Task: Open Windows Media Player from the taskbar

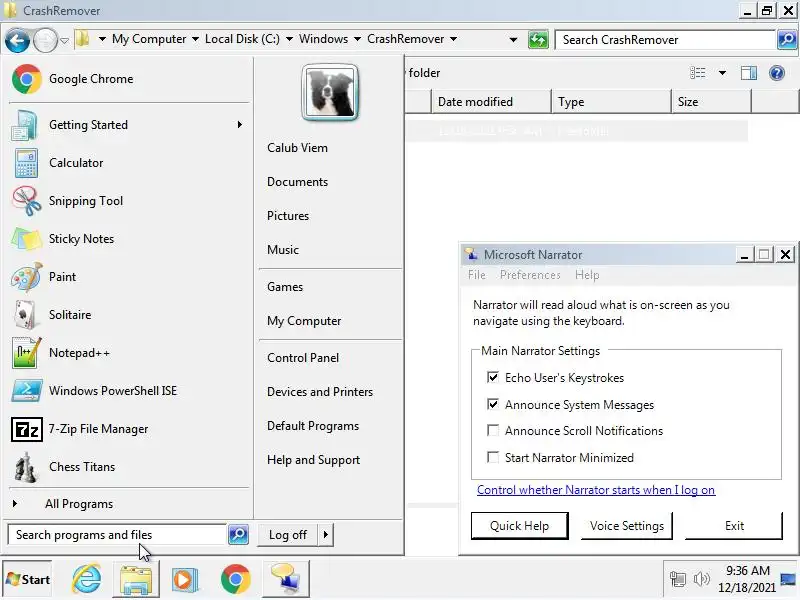Action: click(x=184, y=579)
